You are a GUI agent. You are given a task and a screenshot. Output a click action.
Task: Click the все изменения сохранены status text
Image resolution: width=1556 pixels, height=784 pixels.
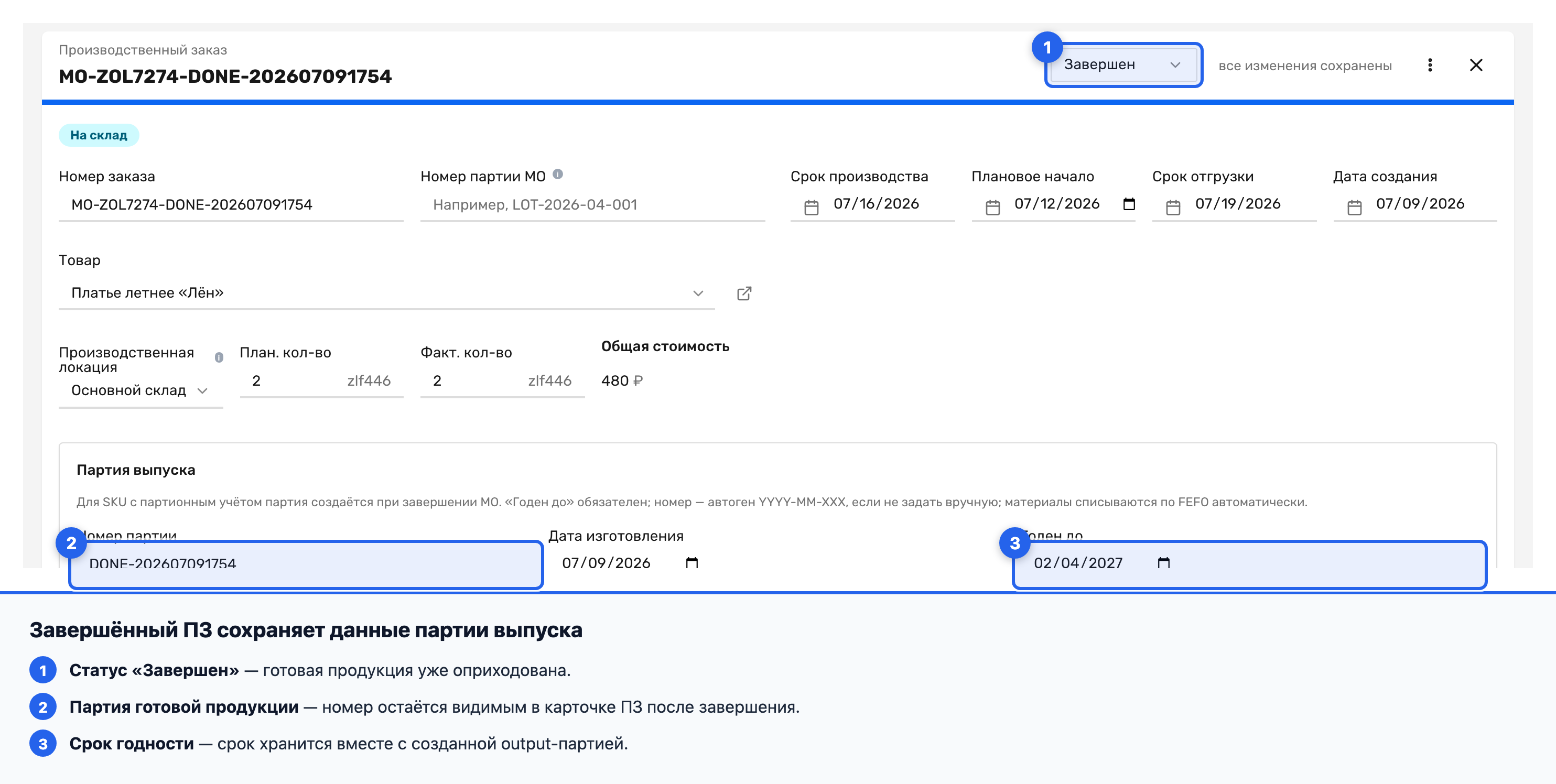pyautogui.click(x=1305, y=66)
